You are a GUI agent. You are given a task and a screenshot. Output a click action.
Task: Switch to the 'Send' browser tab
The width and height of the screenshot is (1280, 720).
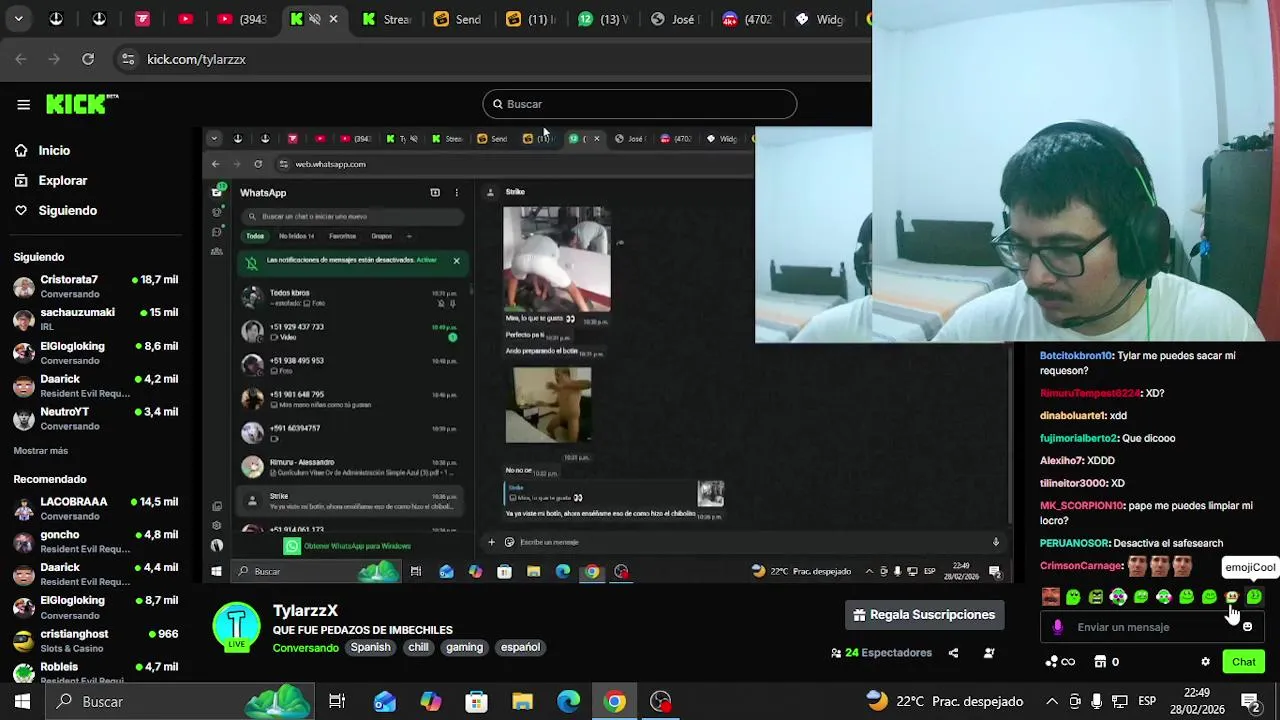(x=458, y=19)
